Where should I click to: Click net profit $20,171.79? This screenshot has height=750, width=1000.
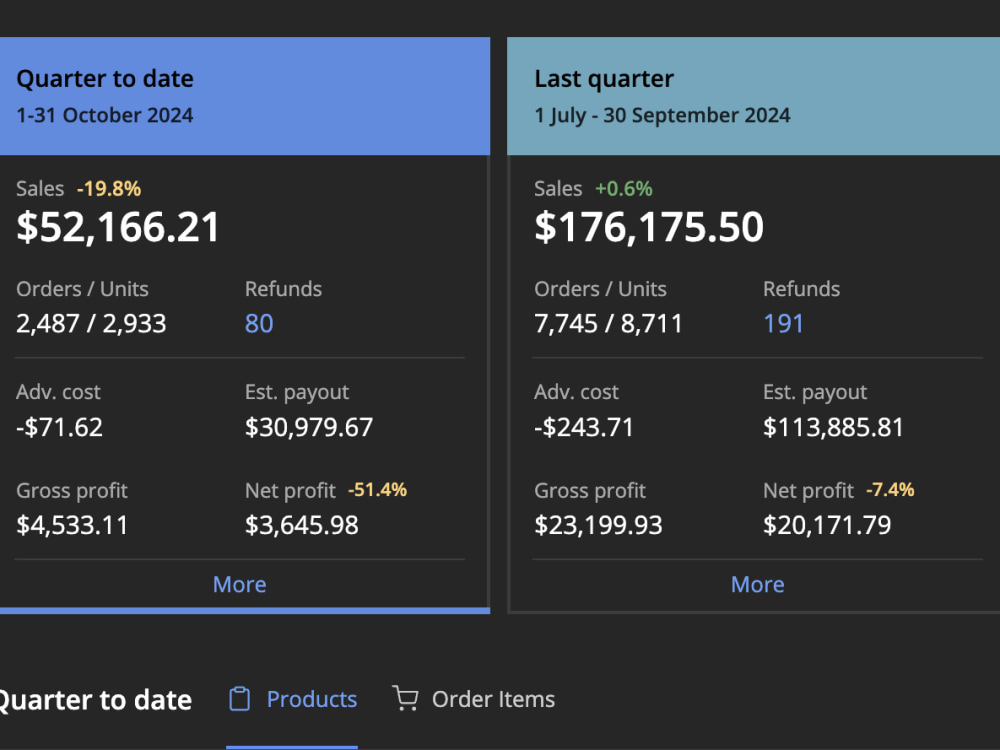[x=827, y=526]
